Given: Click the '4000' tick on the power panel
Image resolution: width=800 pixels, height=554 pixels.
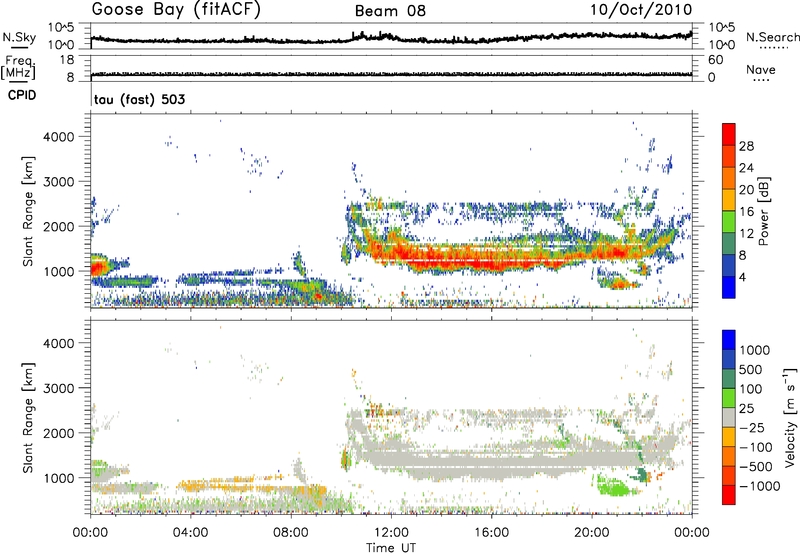Looking at the screenshot, I should point(58,137).
